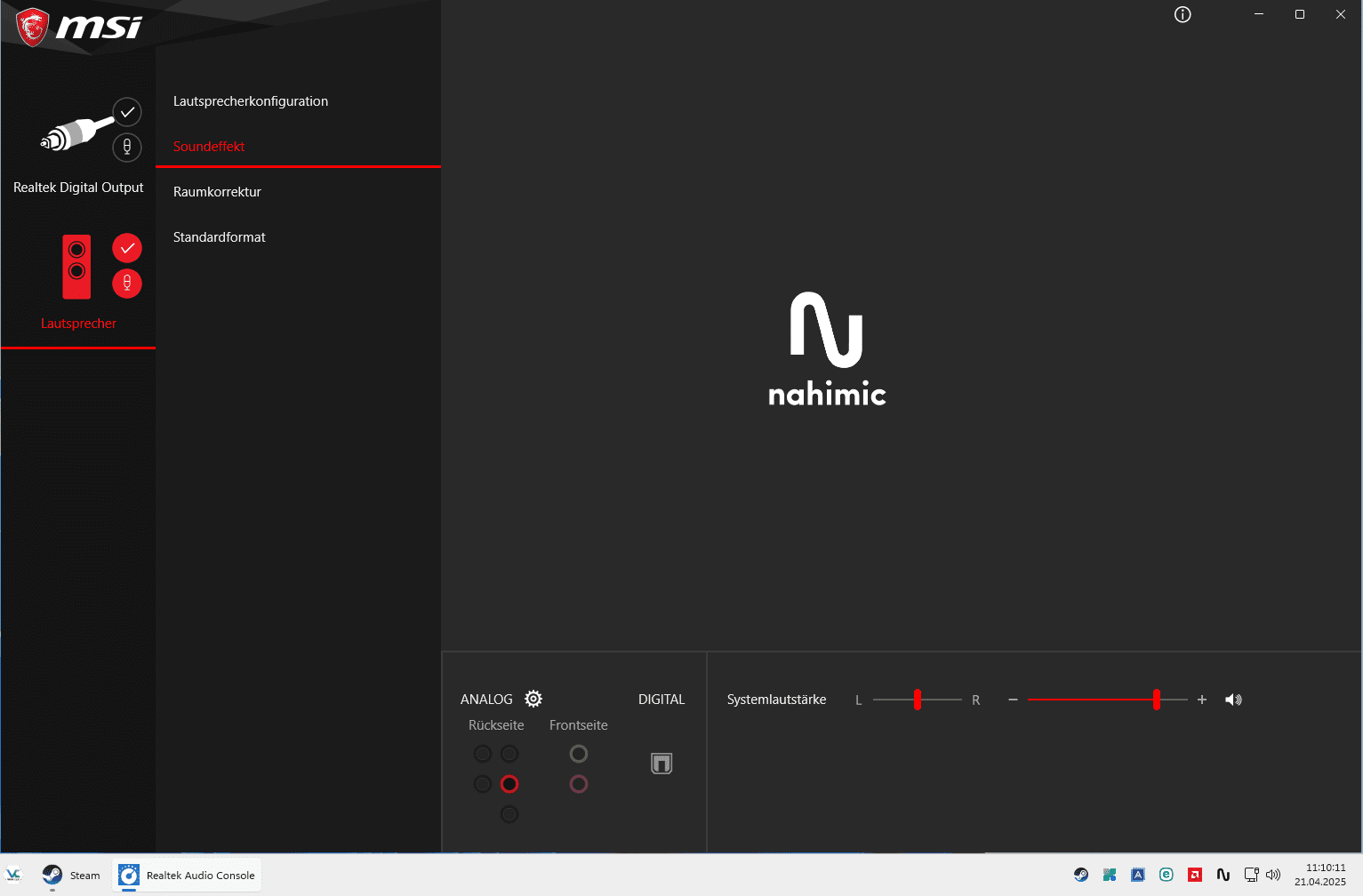The image size is (1363, 896).
Task: Increase system volume with plus button
Action: click(x=1202, y=700)
